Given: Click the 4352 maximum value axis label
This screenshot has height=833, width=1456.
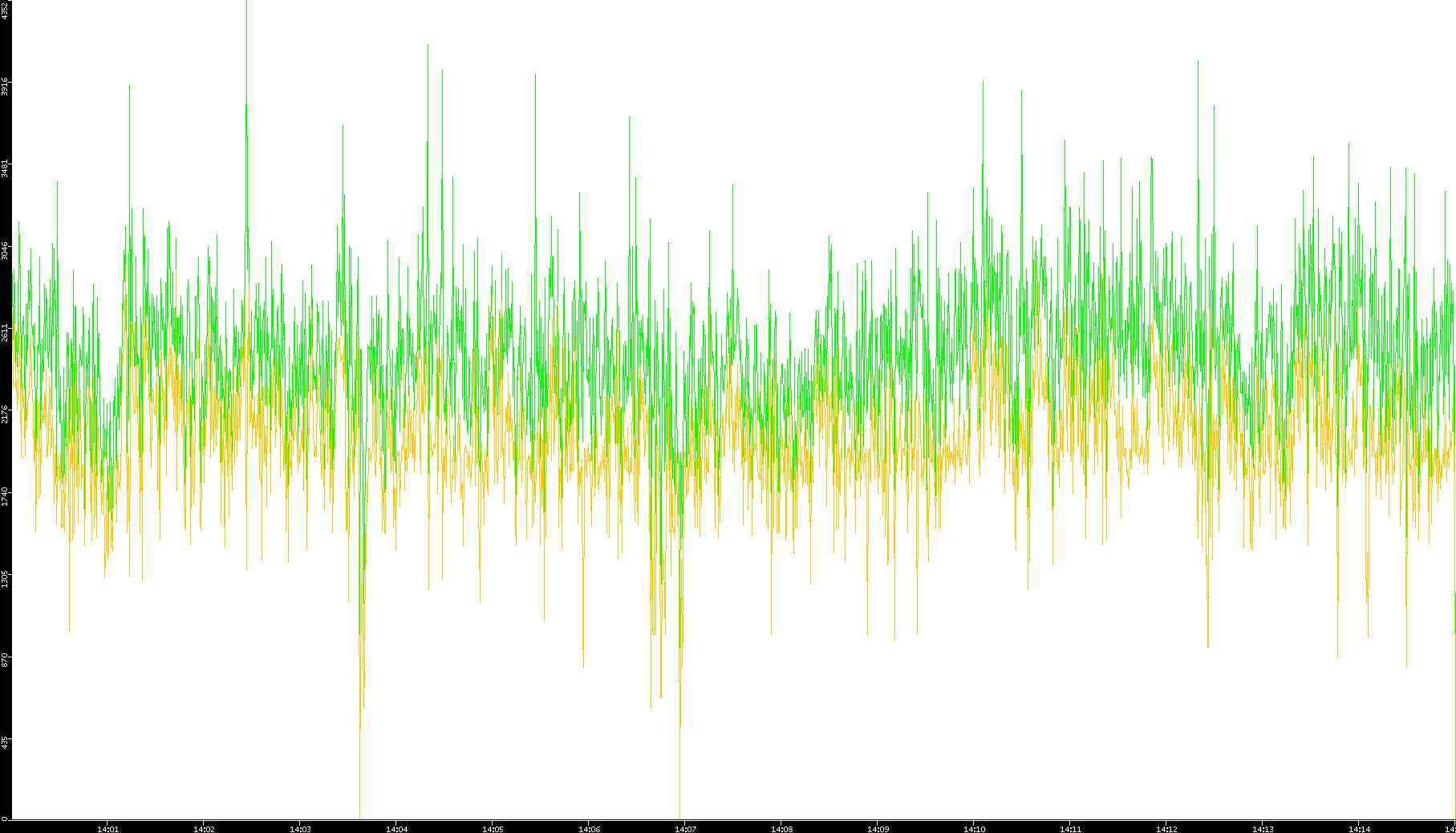Looking at the screenshot, I should tap(5, 10).
